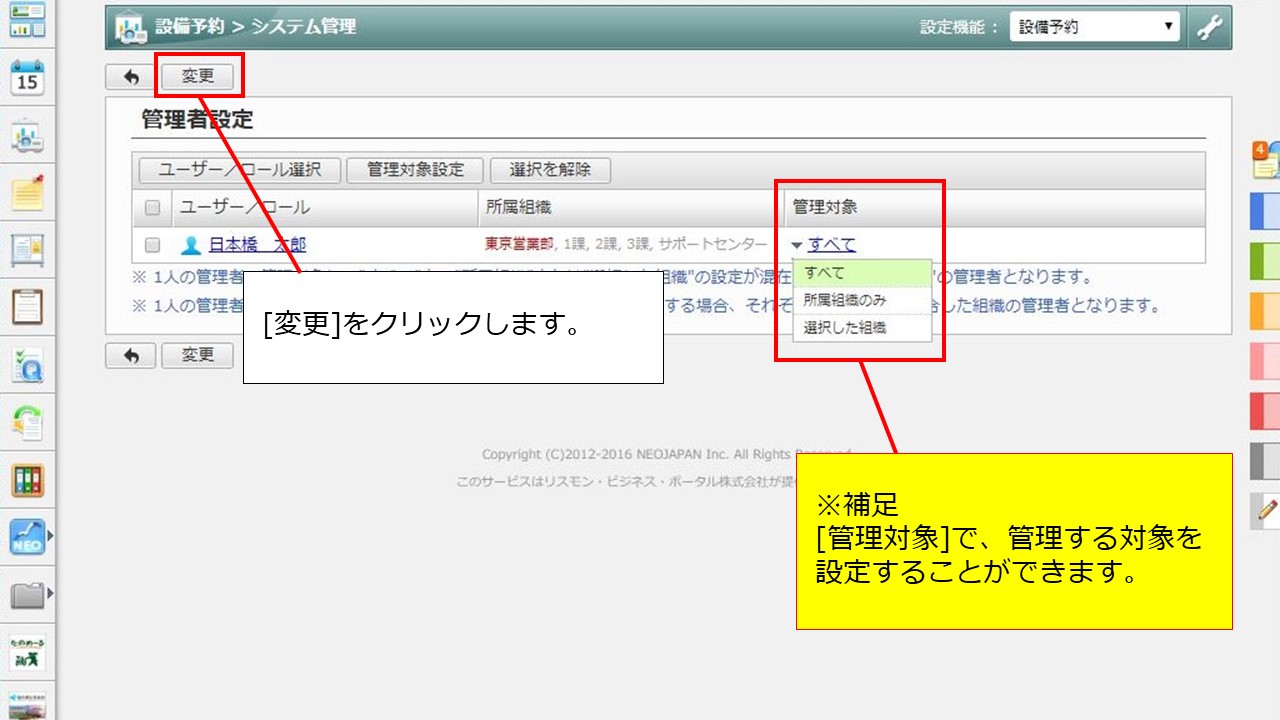The width and height of the screenshot is (1280, 720).
Task: Open the blue NEO chart icon
Action: (27, 538)
